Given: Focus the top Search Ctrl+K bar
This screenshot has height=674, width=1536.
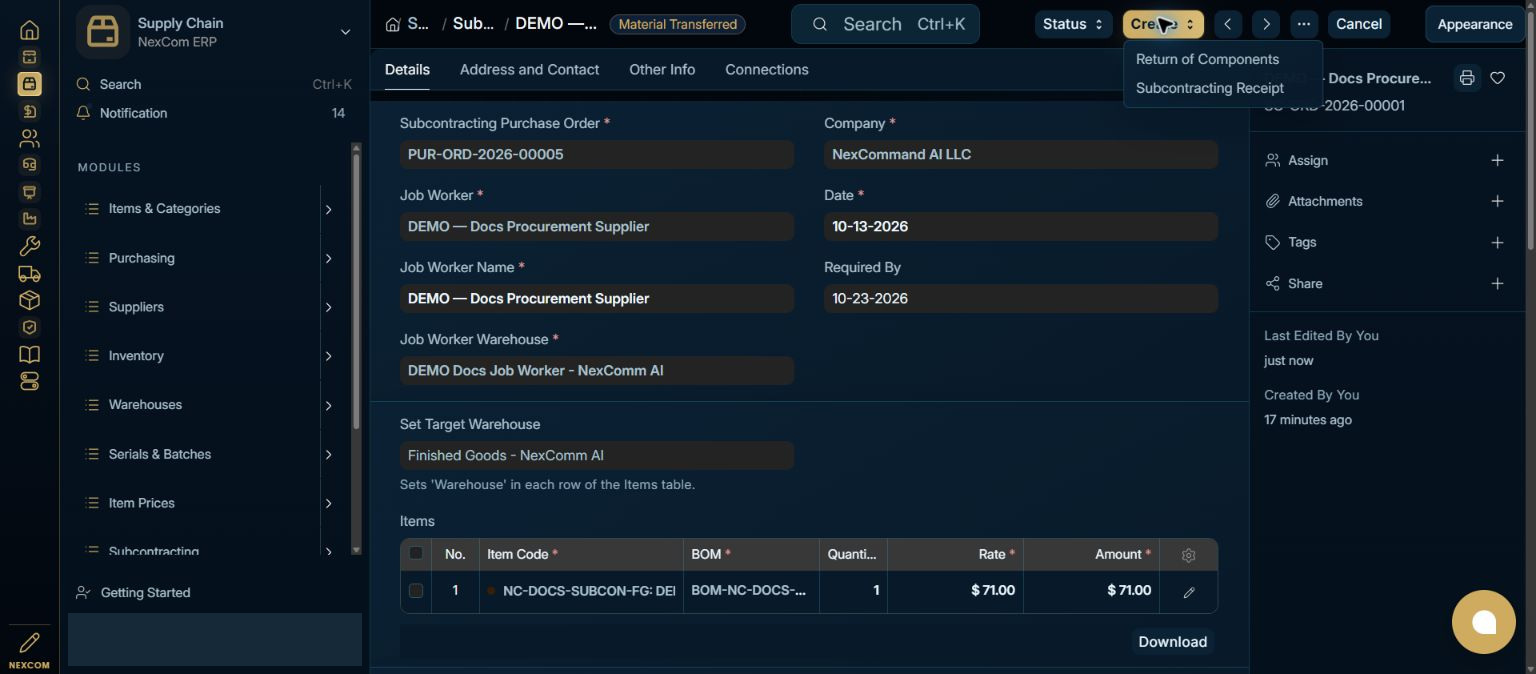Looking at the screenshot, I should click(x=885, y=24).
